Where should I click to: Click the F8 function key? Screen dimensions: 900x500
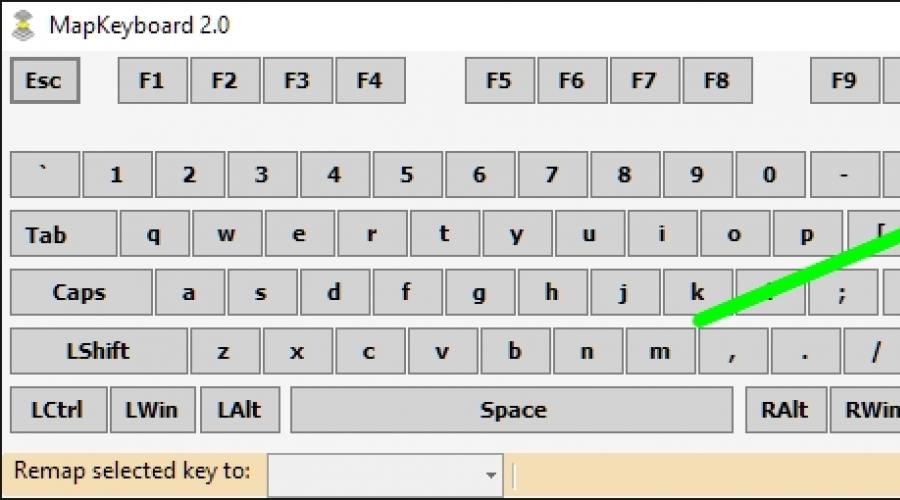(716, 81)
